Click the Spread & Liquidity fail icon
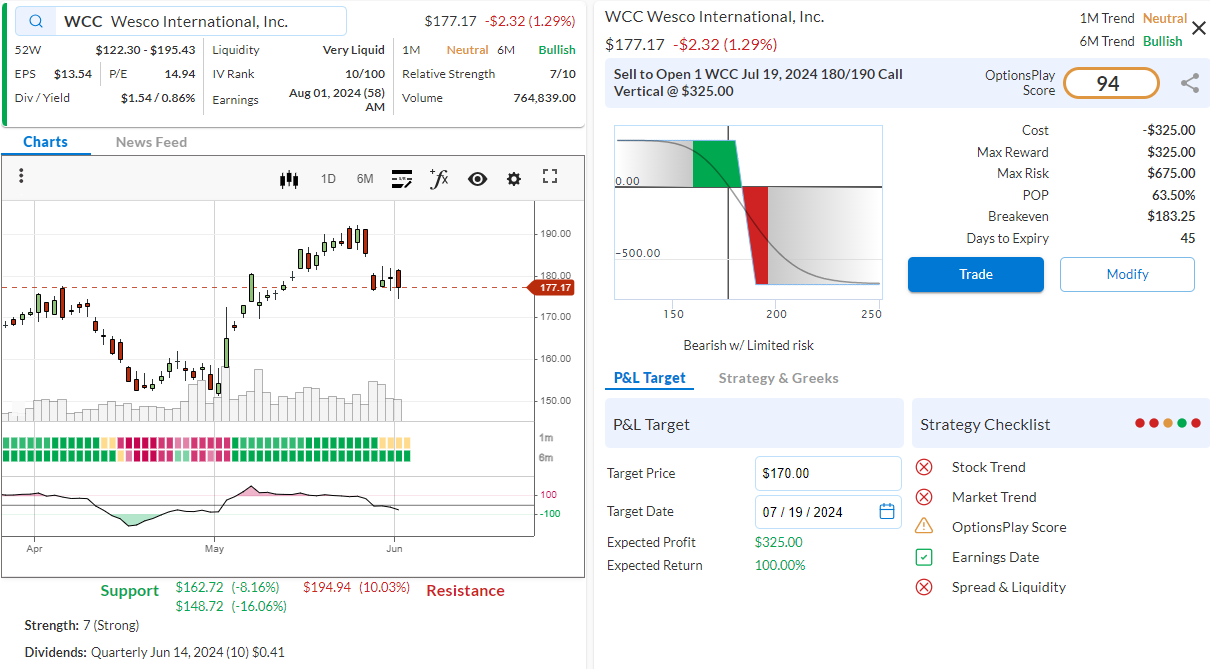The width and height of the screenshot is (1210, 669). click(924, 587)
